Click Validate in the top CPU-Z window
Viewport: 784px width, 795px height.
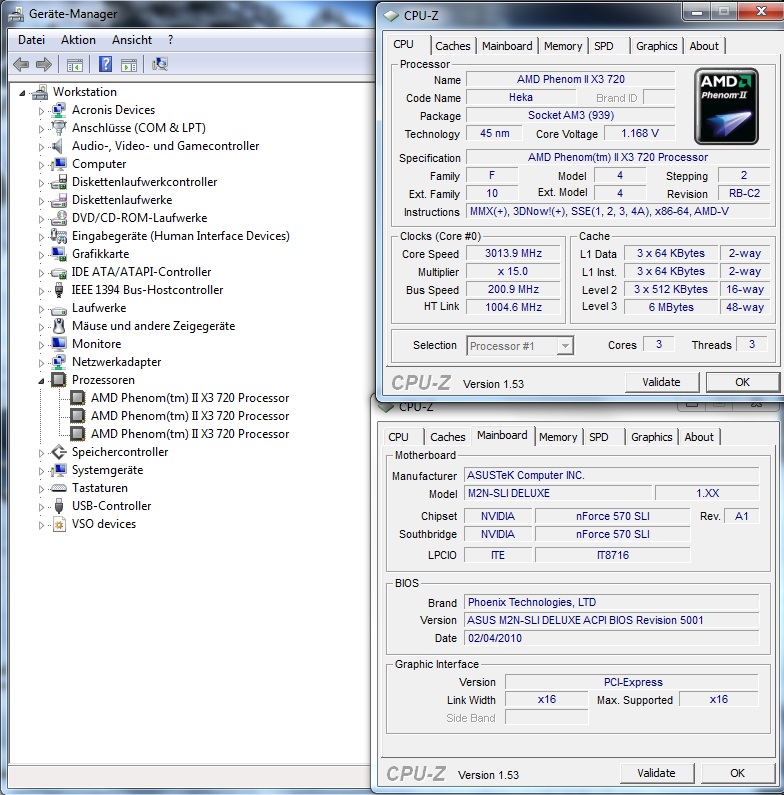661,382
